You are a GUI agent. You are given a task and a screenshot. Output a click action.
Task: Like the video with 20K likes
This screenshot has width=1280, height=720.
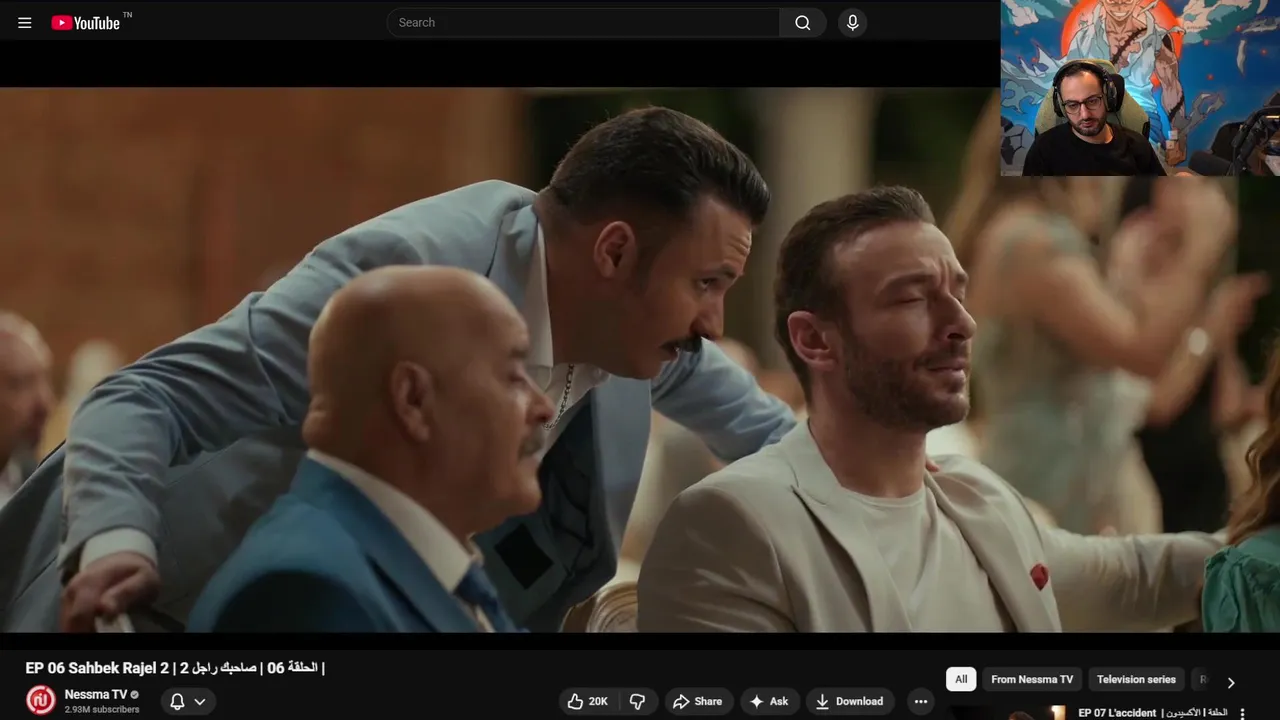coord(587,702)
